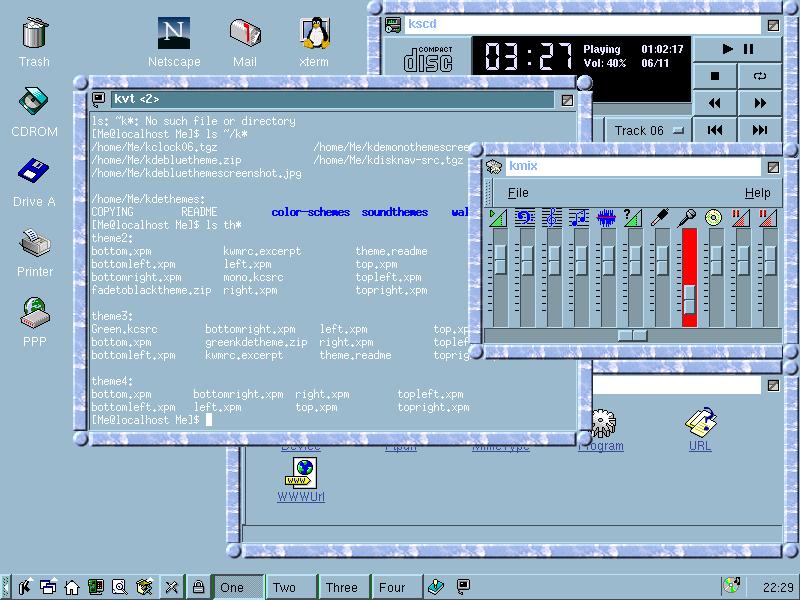Stop CD playback in kscd
Screen dimensions: 800x600
point(715,76)
